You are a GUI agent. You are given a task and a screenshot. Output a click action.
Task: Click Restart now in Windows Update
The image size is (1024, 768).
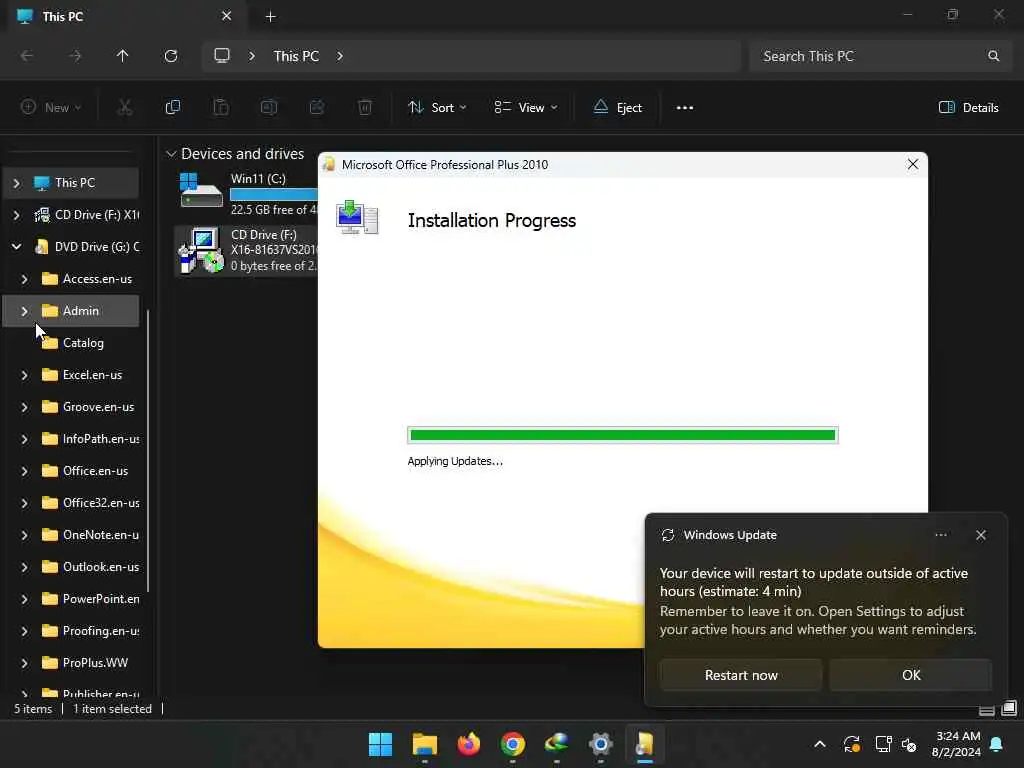(x=741, y=675)
